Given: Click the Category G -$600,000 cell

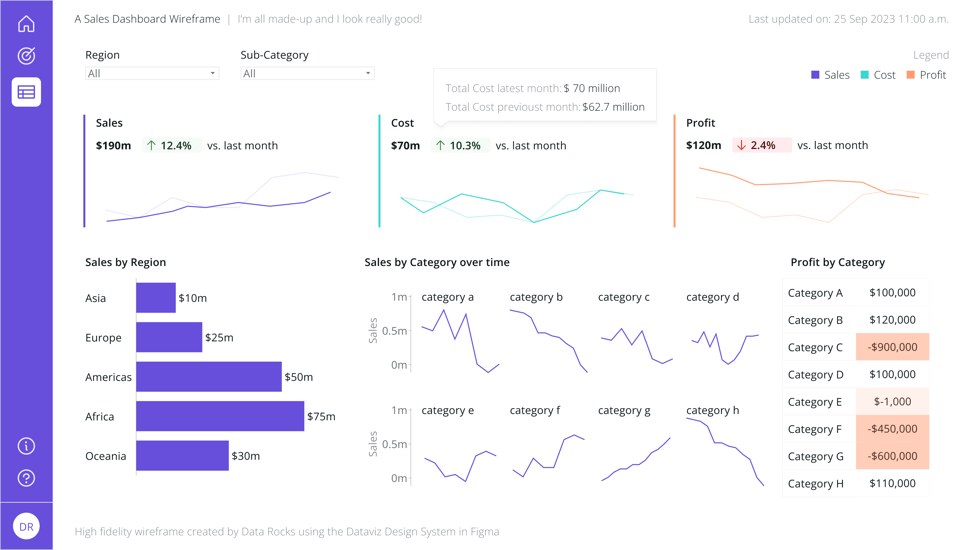Looking at the screenshot, I should tap(892, 456).
